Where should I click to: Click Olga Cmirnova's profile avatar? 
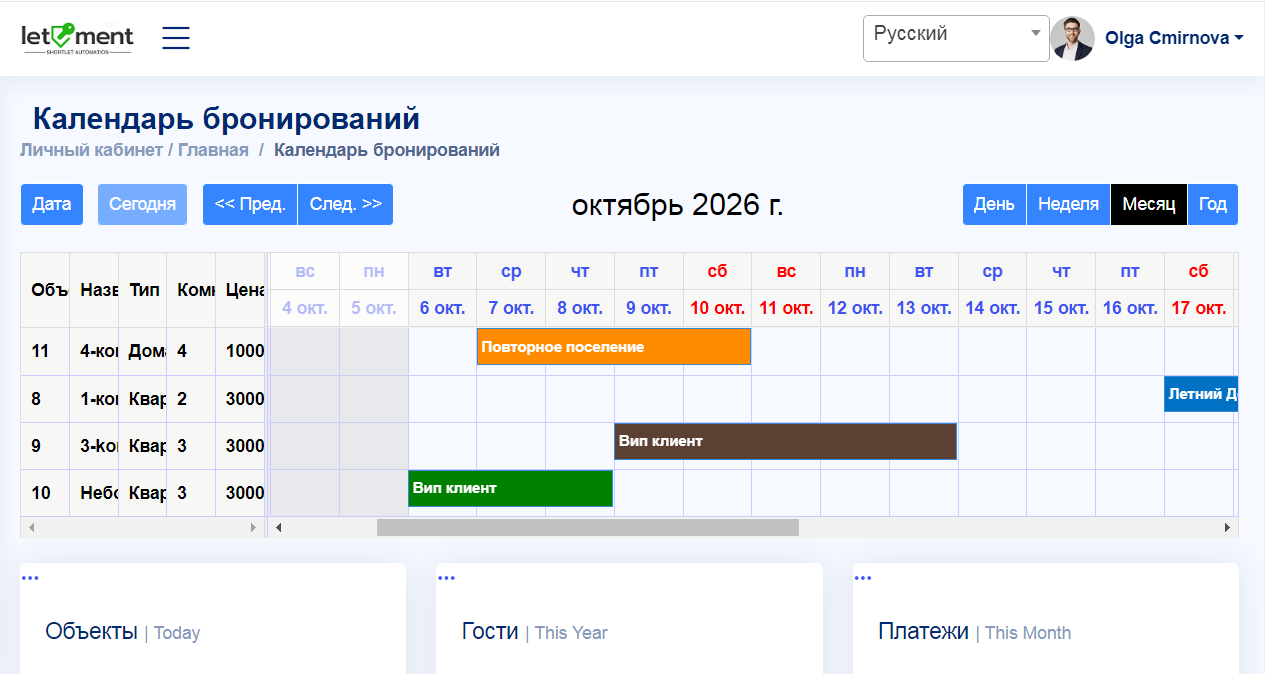click(x=1072, y=38)
